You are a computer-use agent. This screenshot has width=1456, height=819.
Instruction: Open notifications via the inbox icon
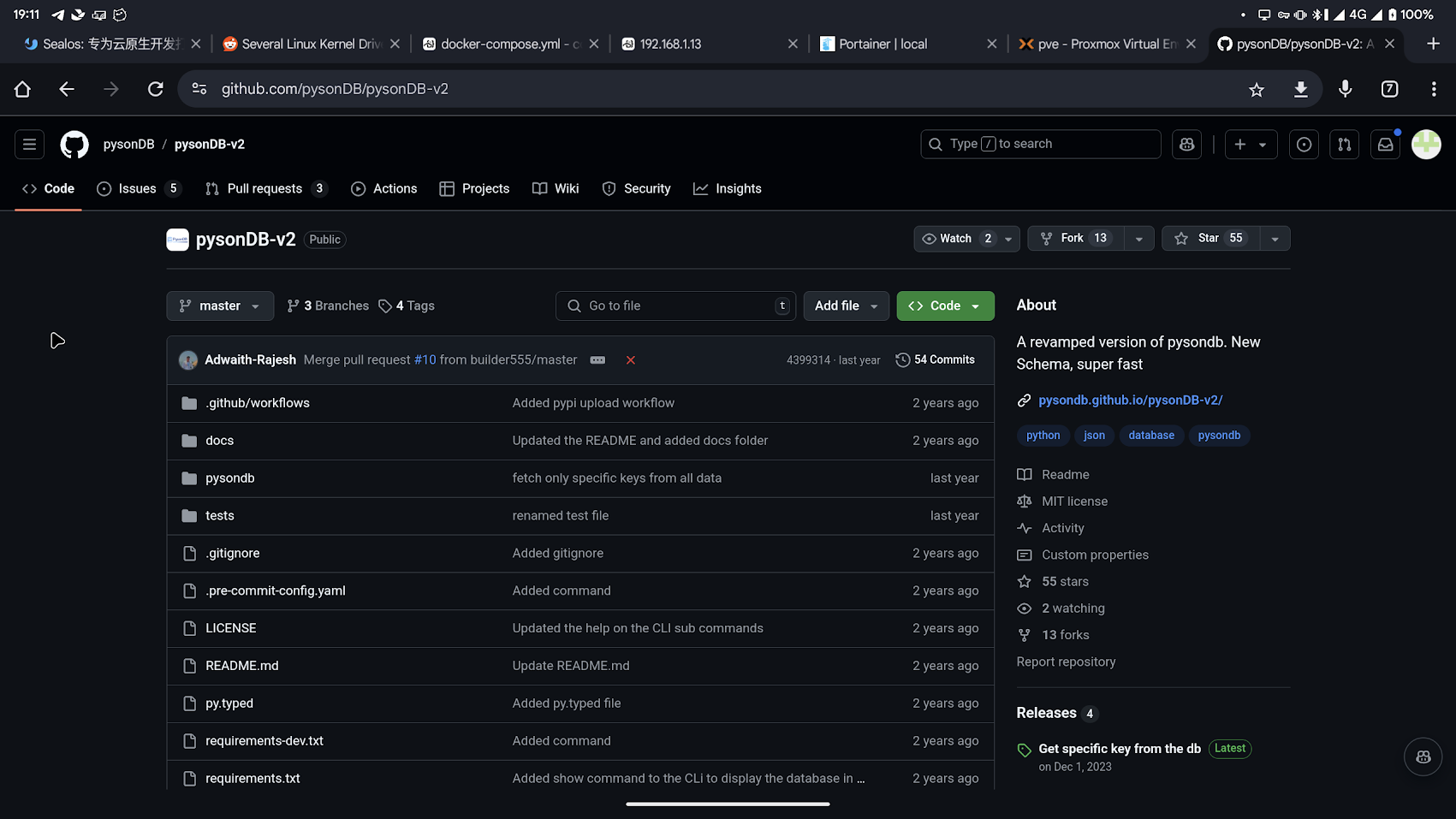click(1385, 144)
